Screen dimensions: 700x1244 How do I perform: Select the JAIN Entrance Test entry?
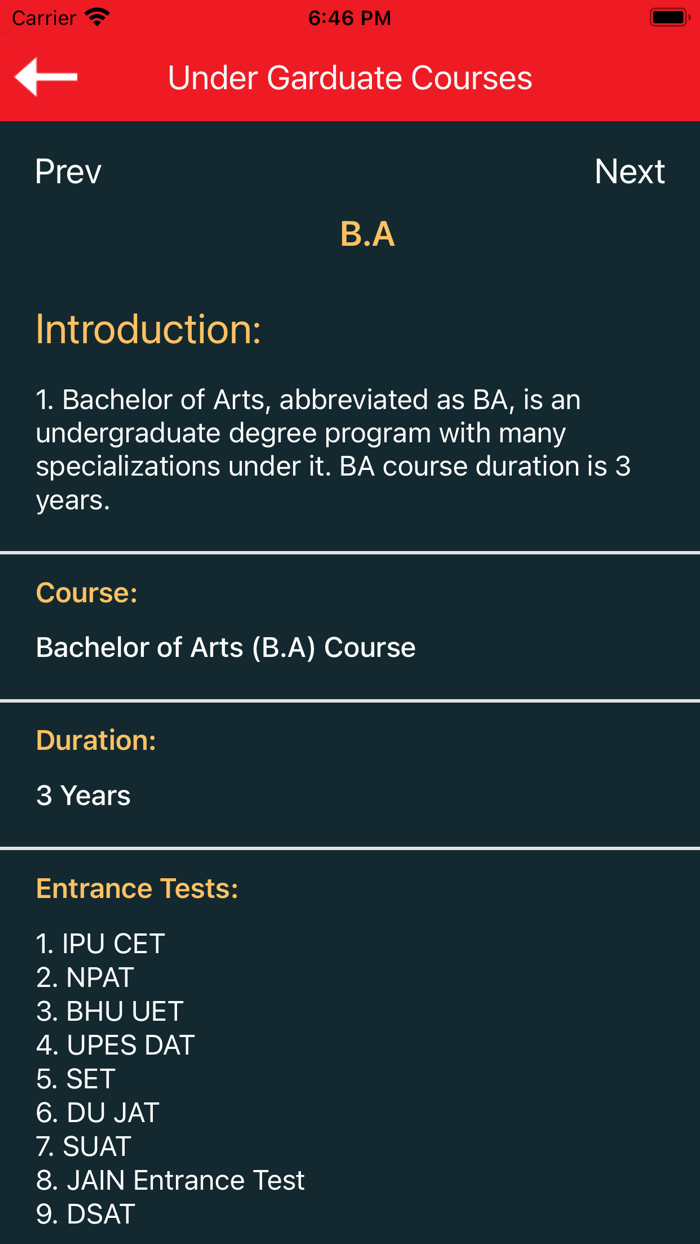[170, 1180]
